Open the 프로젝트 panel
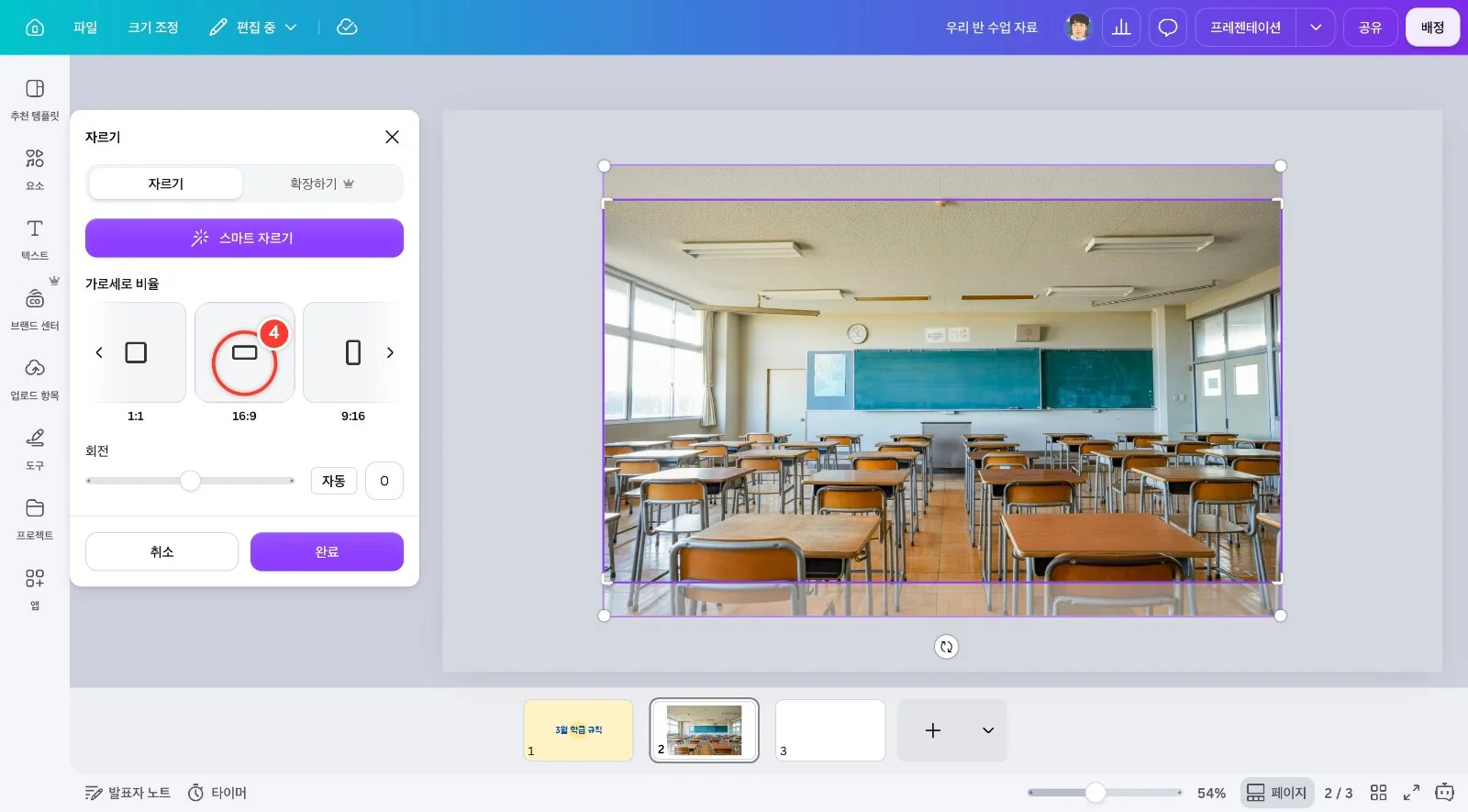 tap(35, 518)
